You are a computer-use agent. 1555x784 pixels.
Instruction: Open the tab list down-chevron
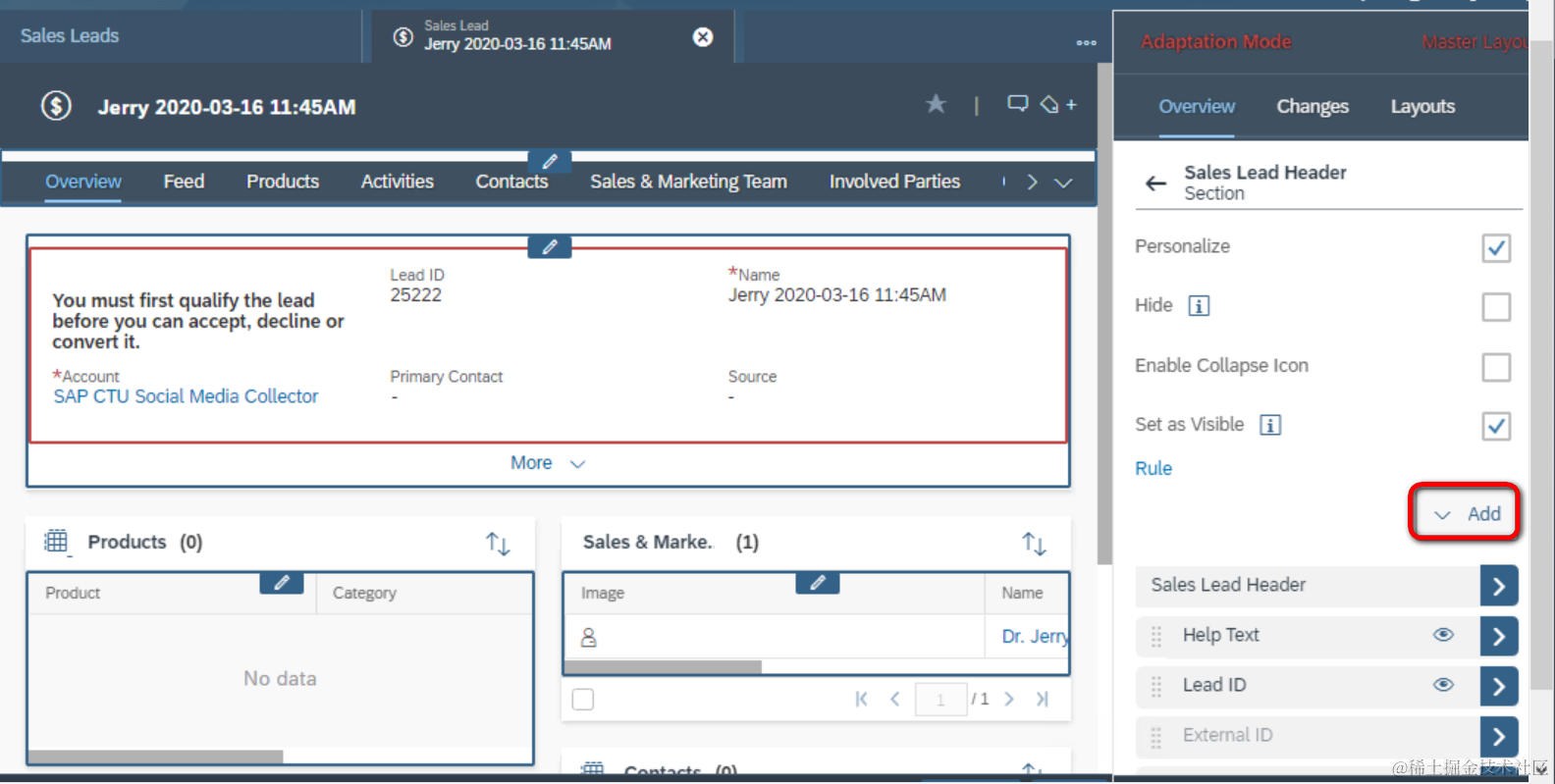[1063, 183]
